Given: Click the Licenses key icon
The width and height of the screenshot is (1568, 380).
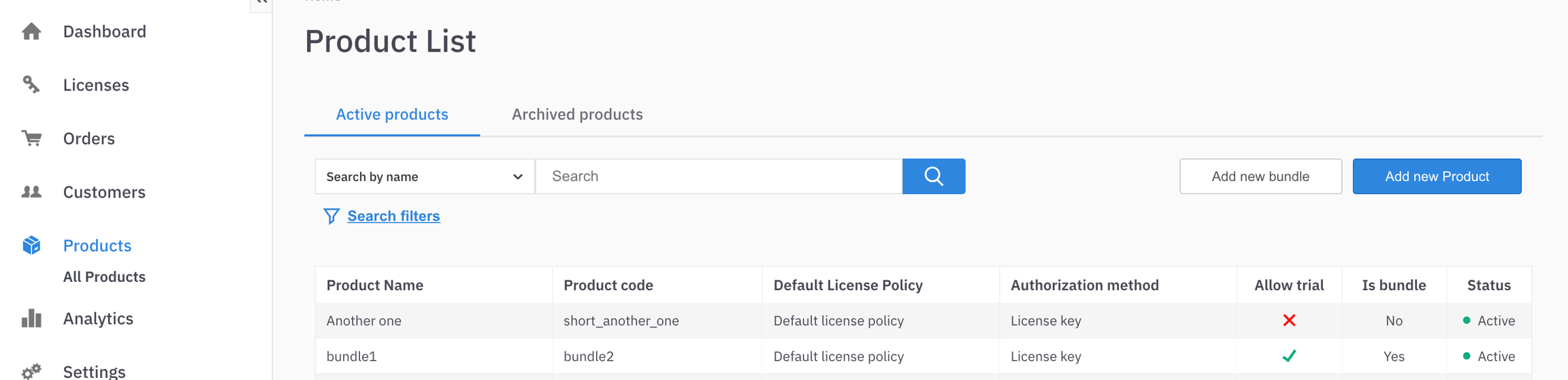Looking at the screenshot, I should point(31,84).
